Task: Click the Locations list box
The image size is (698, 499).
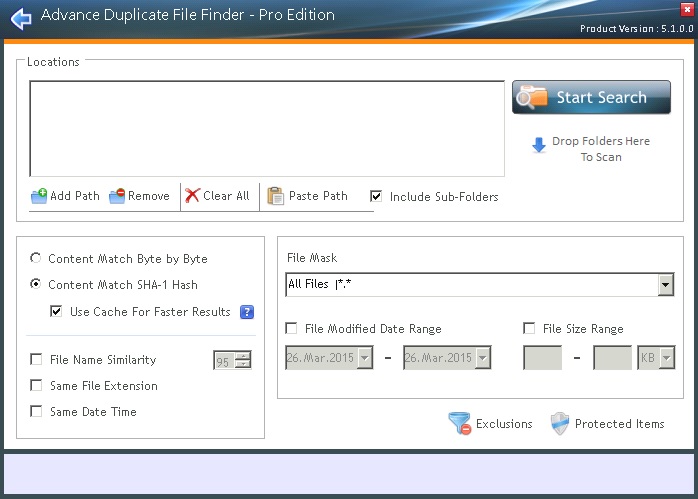Action: pyautogui.click(x=267, y=129)
